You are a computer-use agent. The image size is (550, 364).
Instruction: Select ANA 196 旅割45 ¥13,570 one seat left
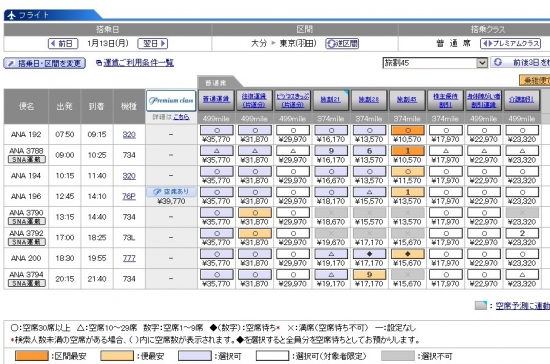(x=407, y=192)
